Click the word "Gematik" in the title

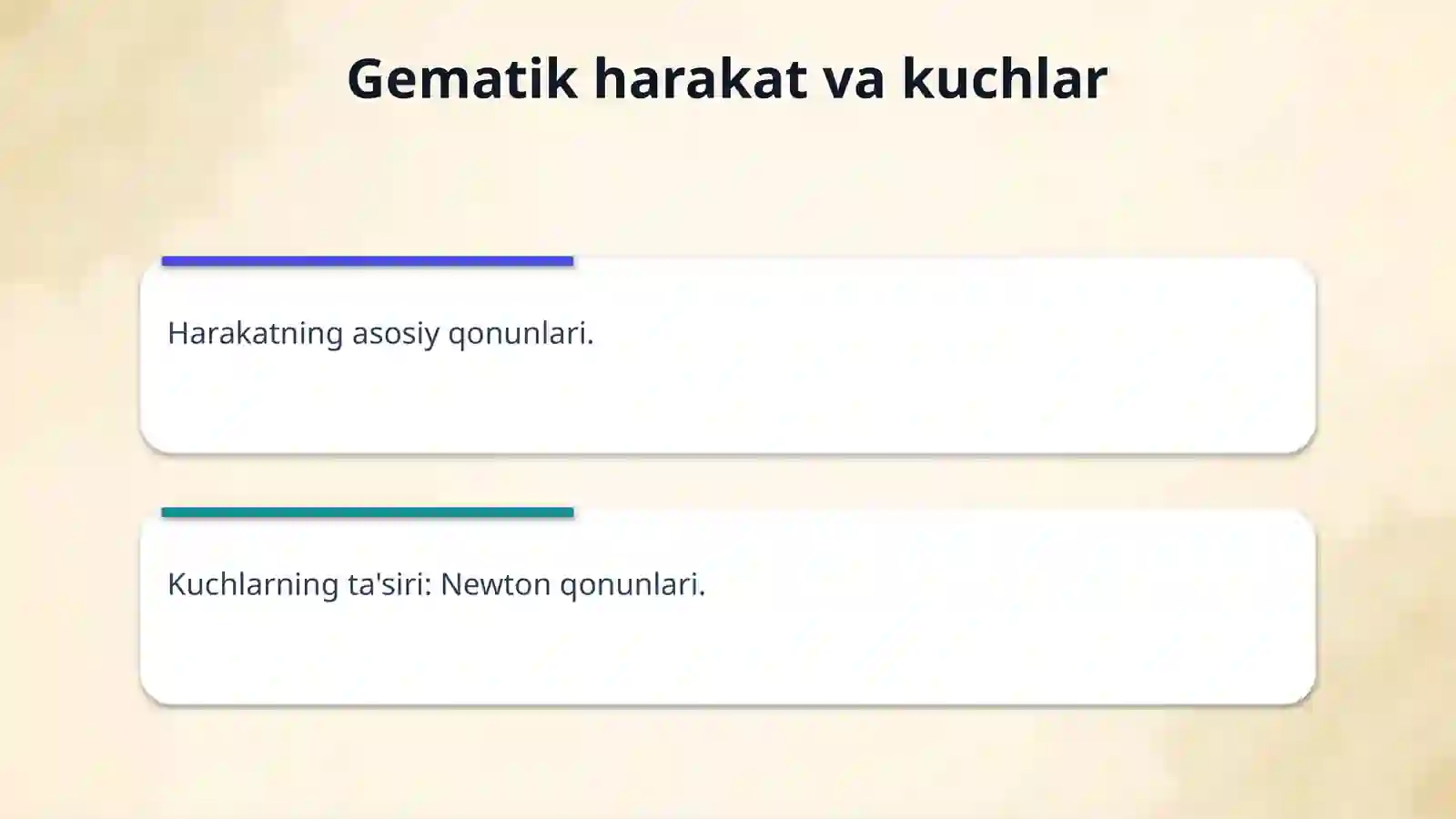click(x=462, y=78)
